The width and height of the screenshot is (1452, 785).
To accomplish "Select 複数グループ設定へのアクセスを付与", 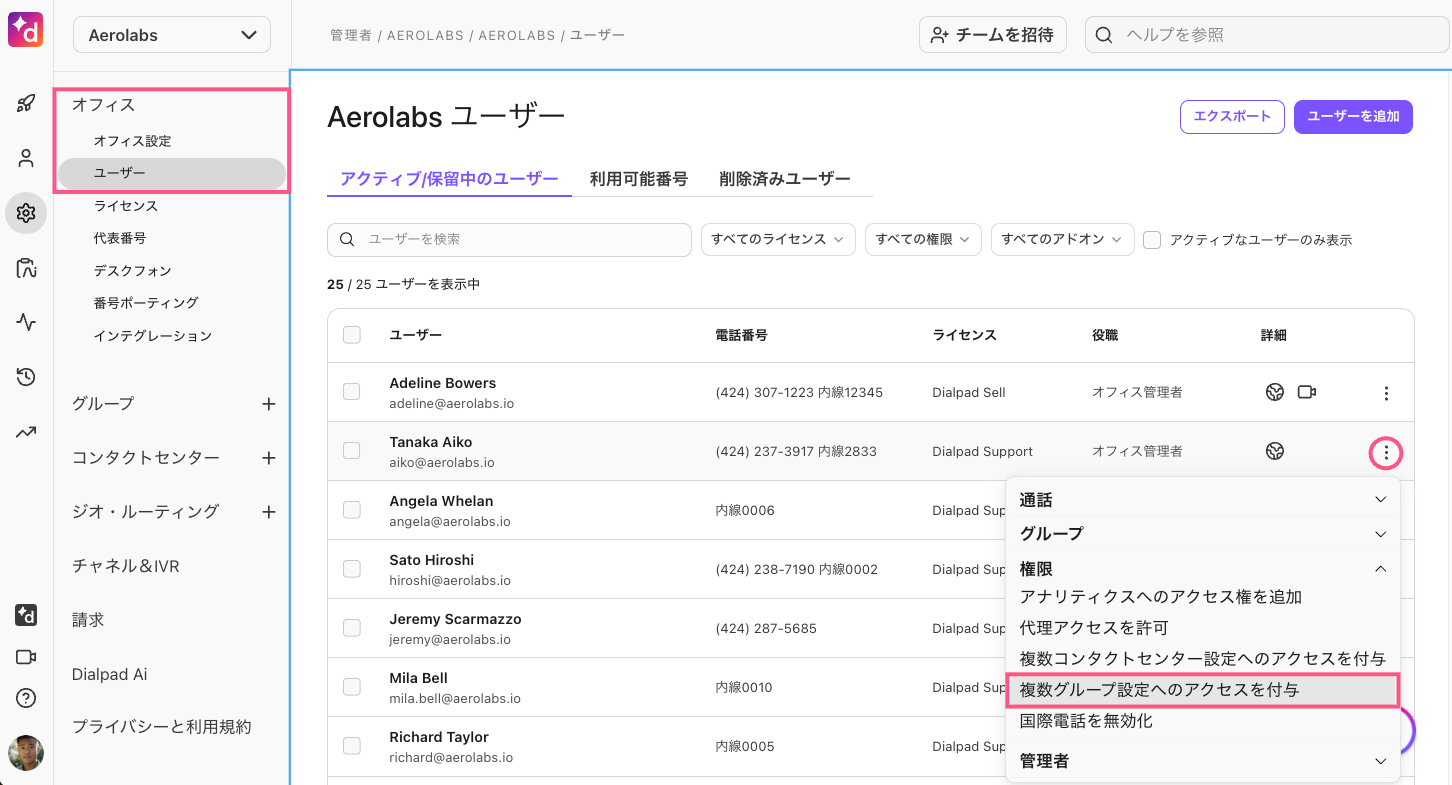I will 1203,690.
